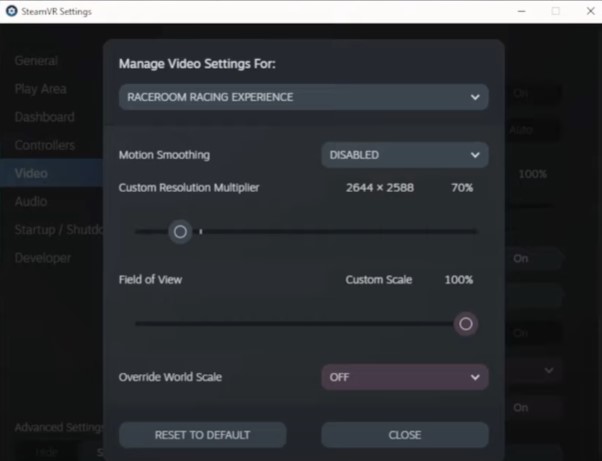
Task: Select the Developer settings tab
Action: pyautogui.click(x=43, y=258)
